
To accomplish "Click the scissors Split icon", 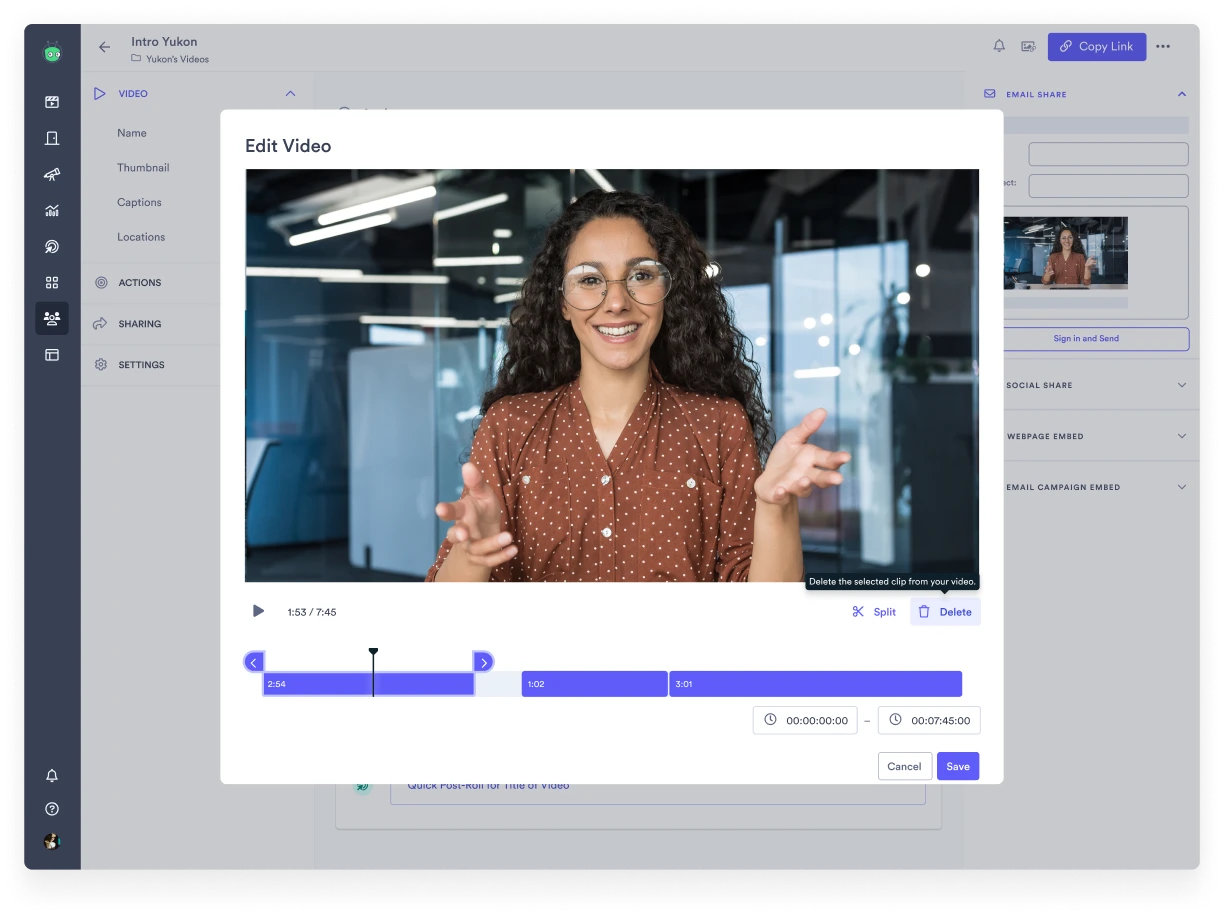I will tap(858, 612).
